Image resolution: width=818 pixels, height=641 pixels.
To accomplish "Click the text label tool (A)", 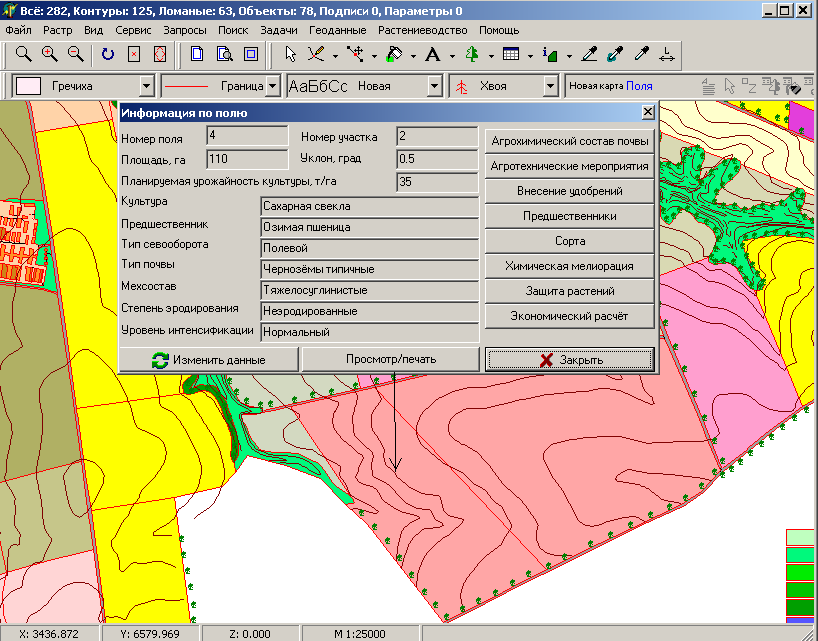I will (432, 54).
